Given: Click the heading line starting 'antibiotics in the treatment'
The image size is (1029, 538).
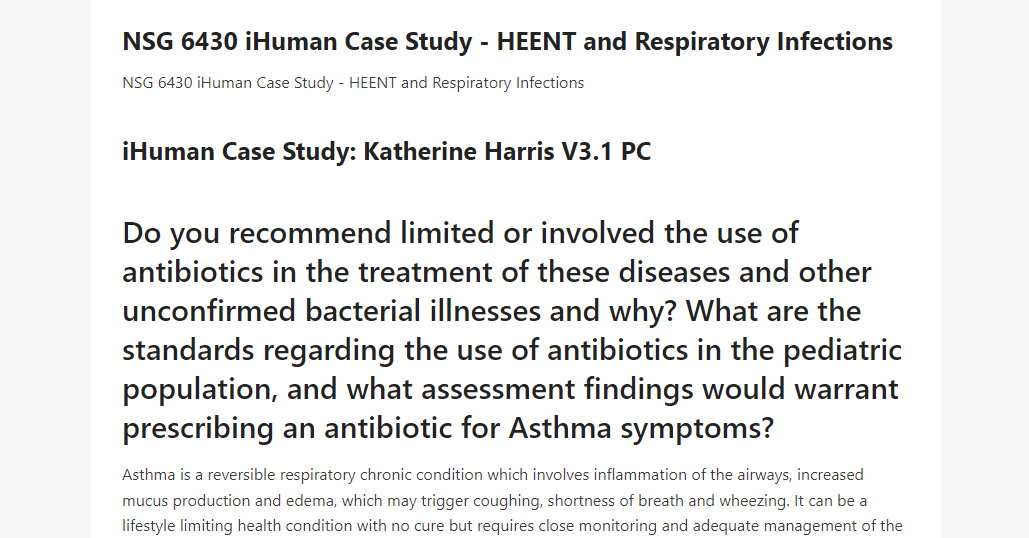Looking at the screenshot, I should [497, 272].
